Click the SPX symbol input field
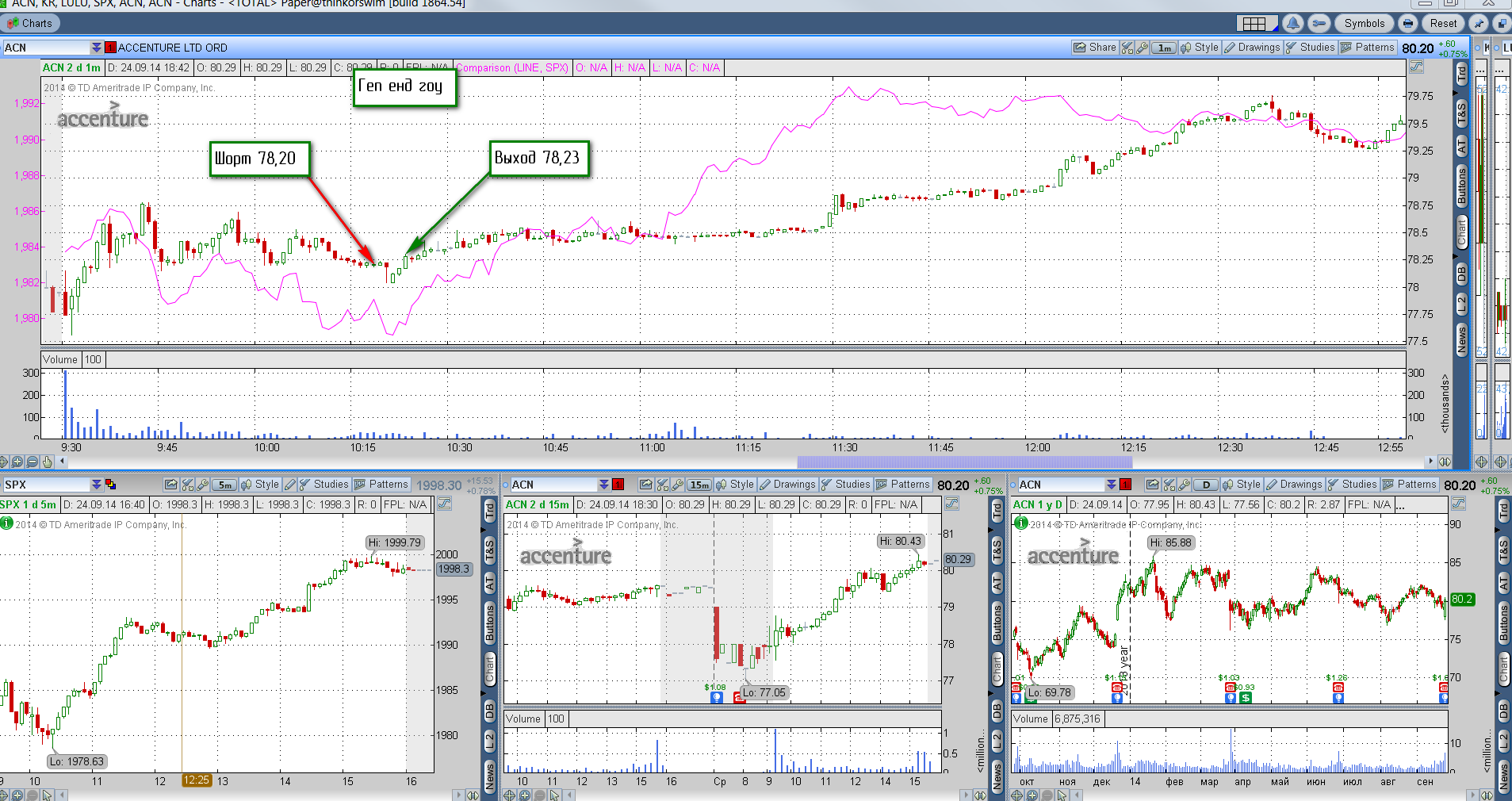 [46, 485]
